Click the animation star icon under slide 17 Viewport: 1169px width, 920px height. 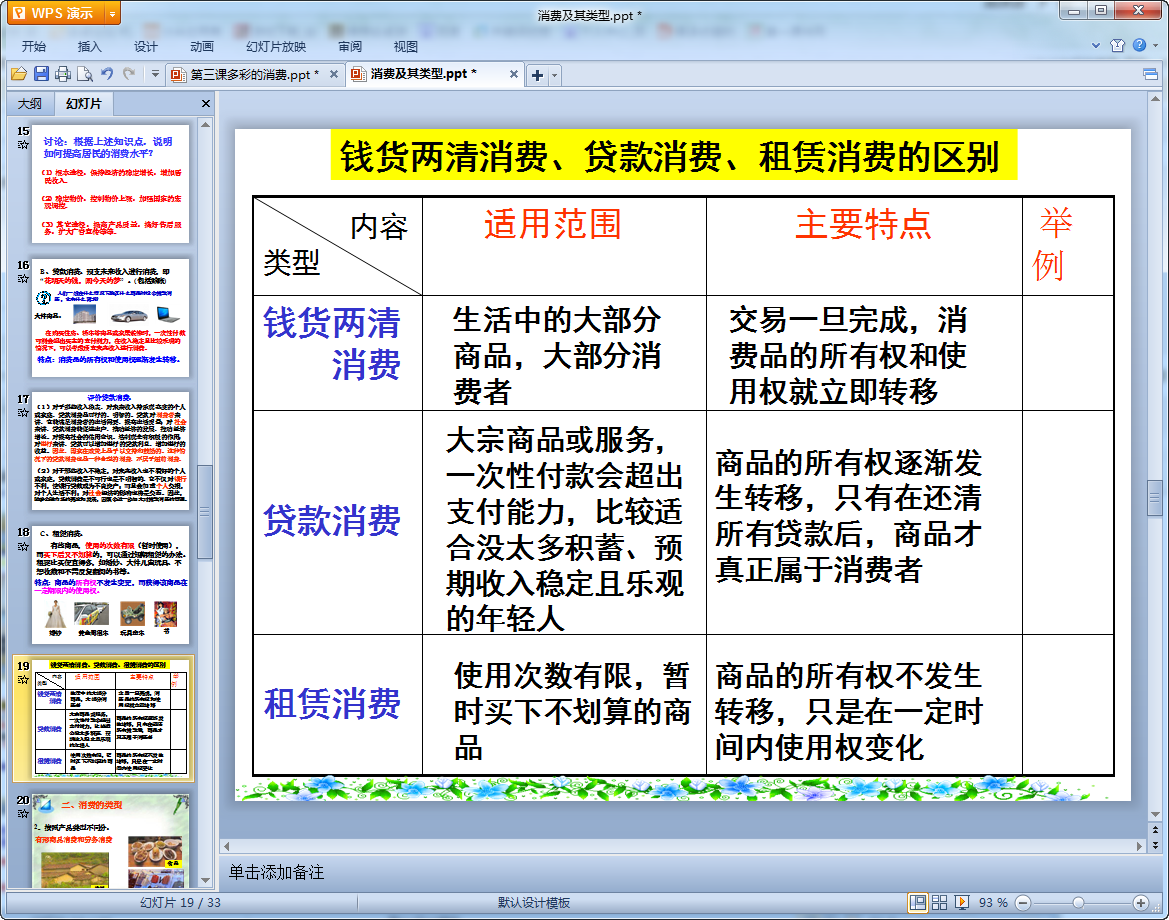(x=23, y=412)
